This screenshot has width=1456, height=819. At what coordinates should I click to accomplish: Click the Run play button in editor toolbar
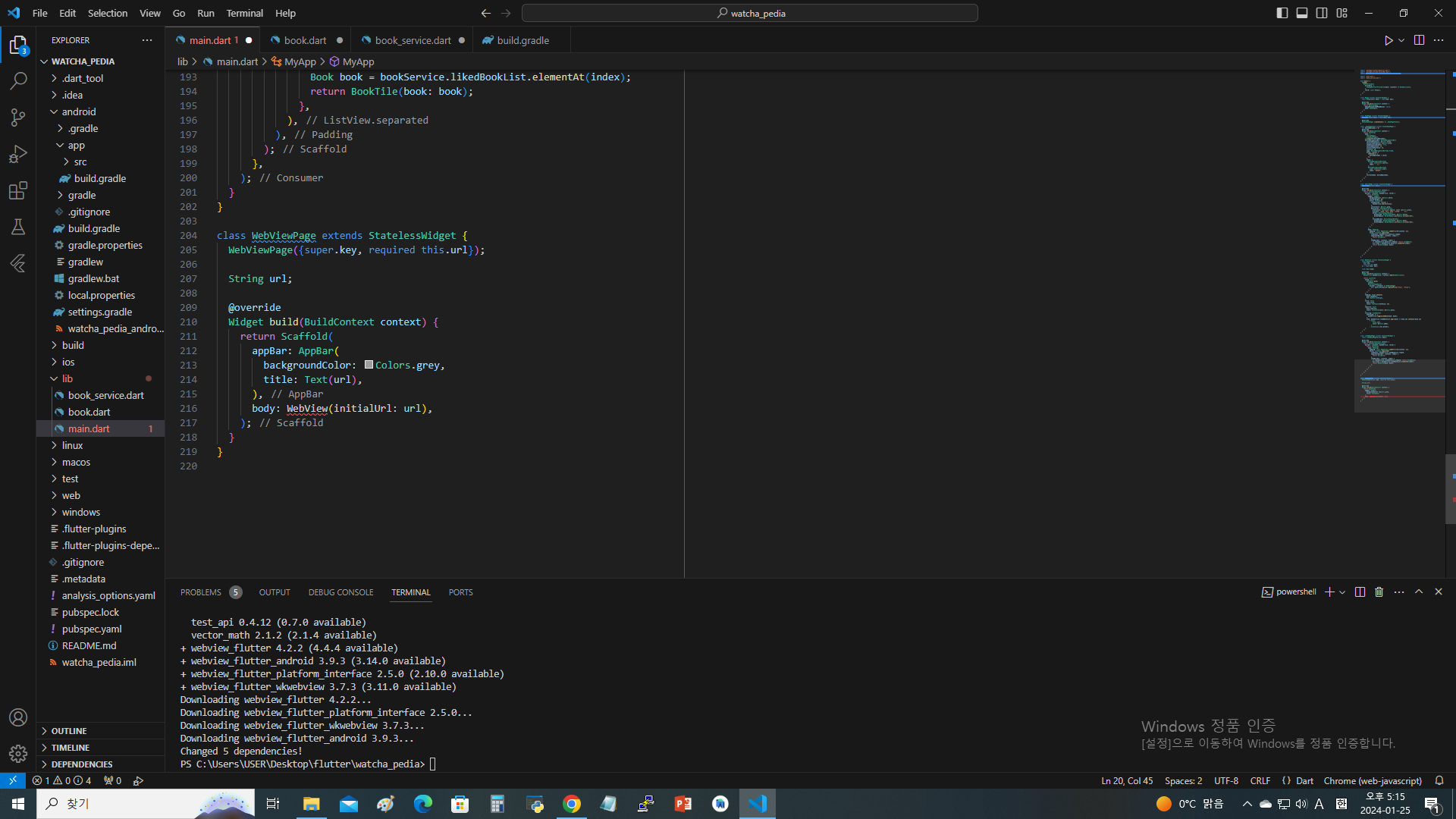pyautogui.click(x=1388, y=40)
